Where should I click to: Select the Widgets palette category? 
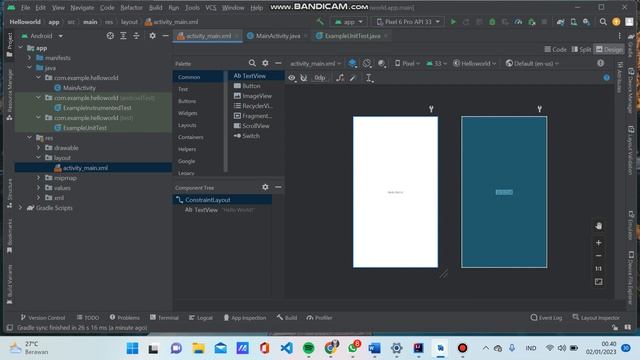point(188,113)
